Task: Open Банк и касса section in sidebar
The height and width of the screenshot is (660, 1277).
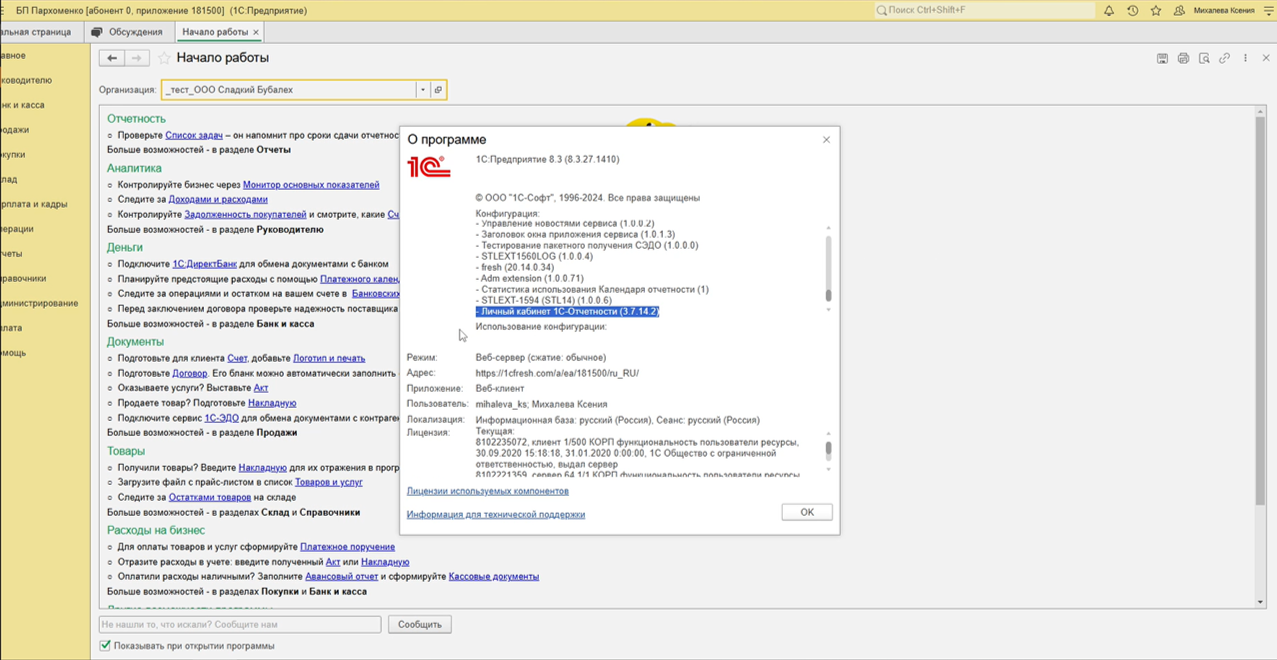Action: pyautogui.click(x=22, y=105)
